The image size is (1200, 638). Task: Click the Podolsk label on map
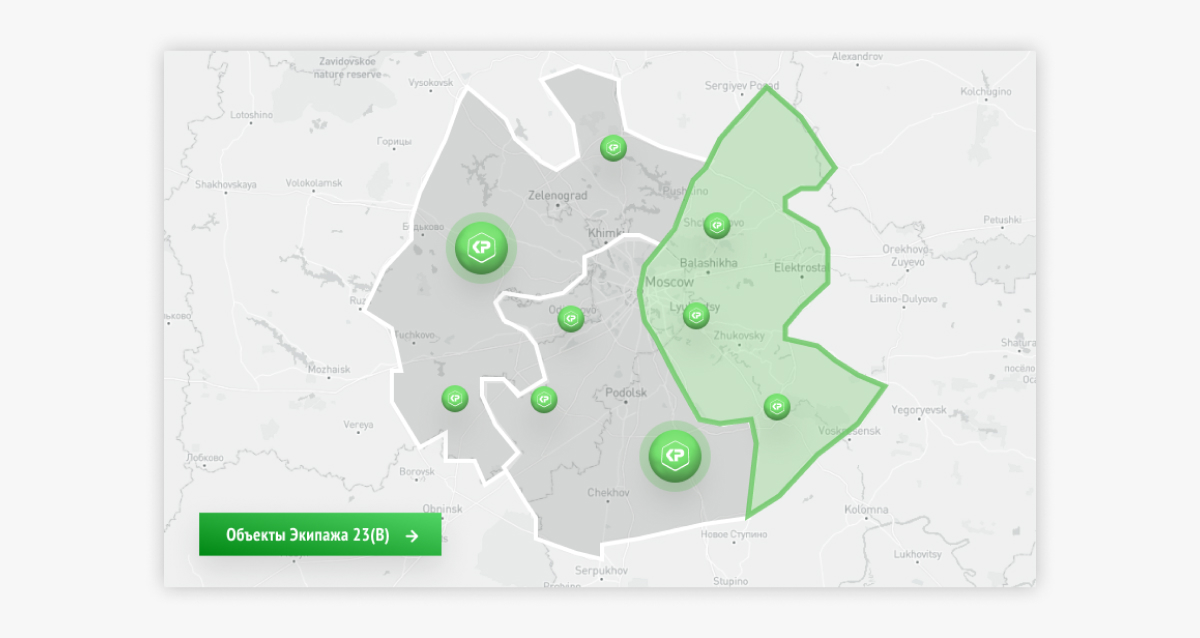pos(627,393)
